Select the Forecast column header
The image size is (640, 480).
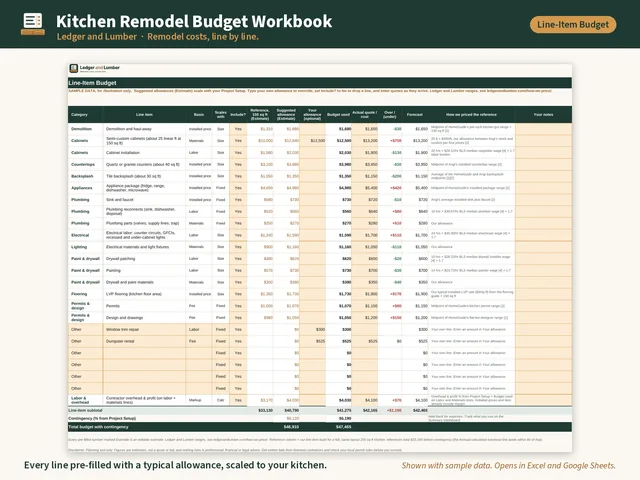415,115
